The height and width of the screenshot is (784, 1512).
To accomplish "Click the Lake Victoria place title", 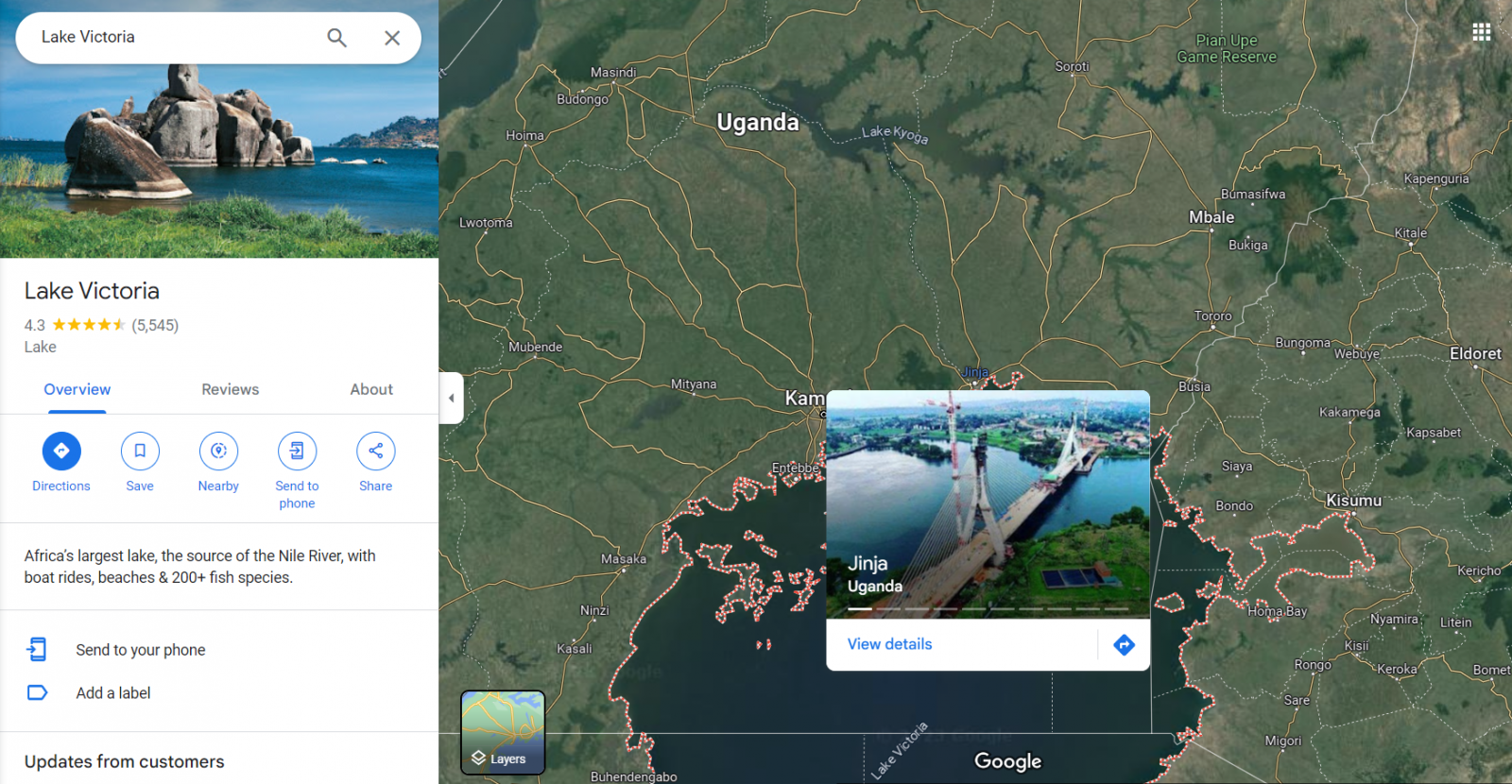I will tap(92, 291).
